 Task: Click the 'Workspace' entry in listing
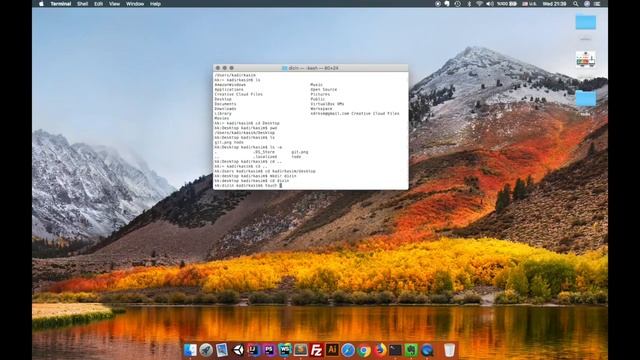click(x=321, y=109)
